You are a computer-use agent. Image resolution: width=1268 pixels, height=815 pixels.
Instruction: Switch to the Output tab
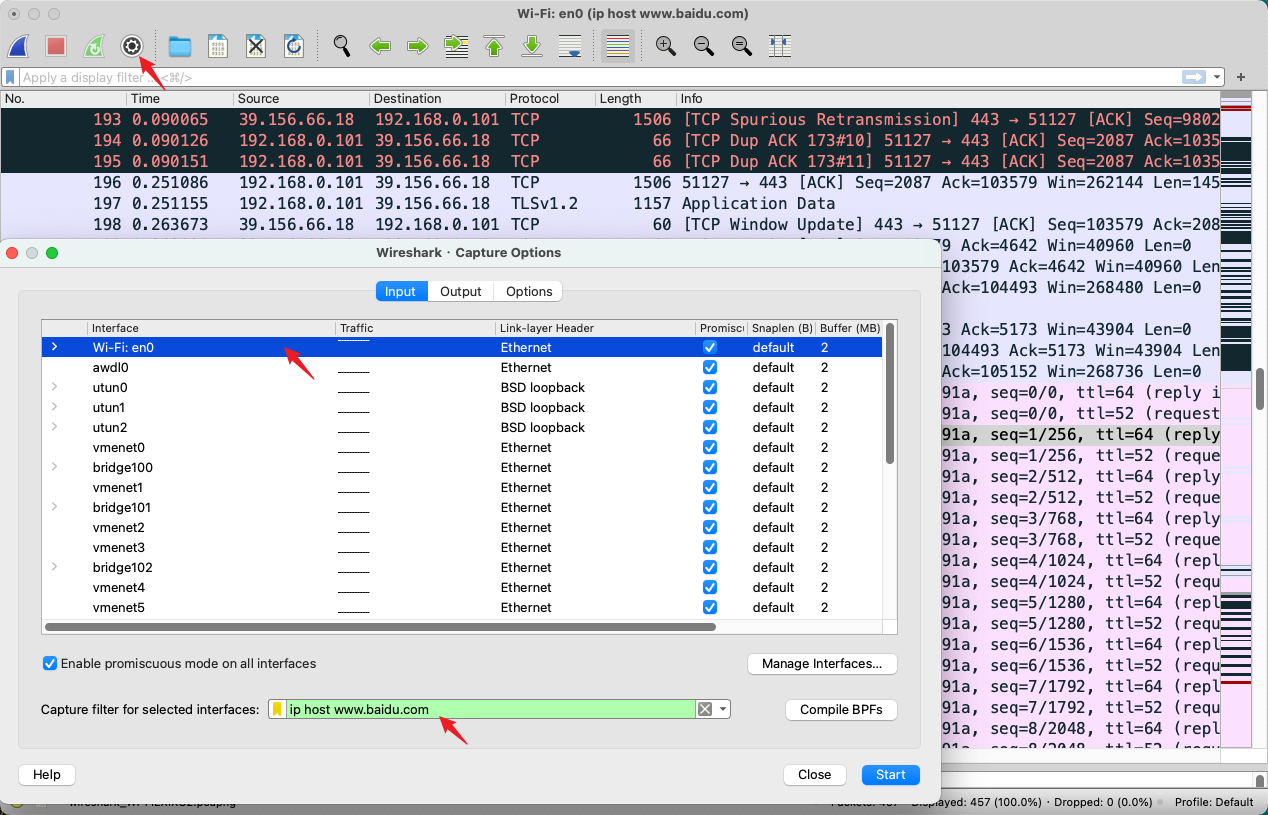(x=461, y=291)
